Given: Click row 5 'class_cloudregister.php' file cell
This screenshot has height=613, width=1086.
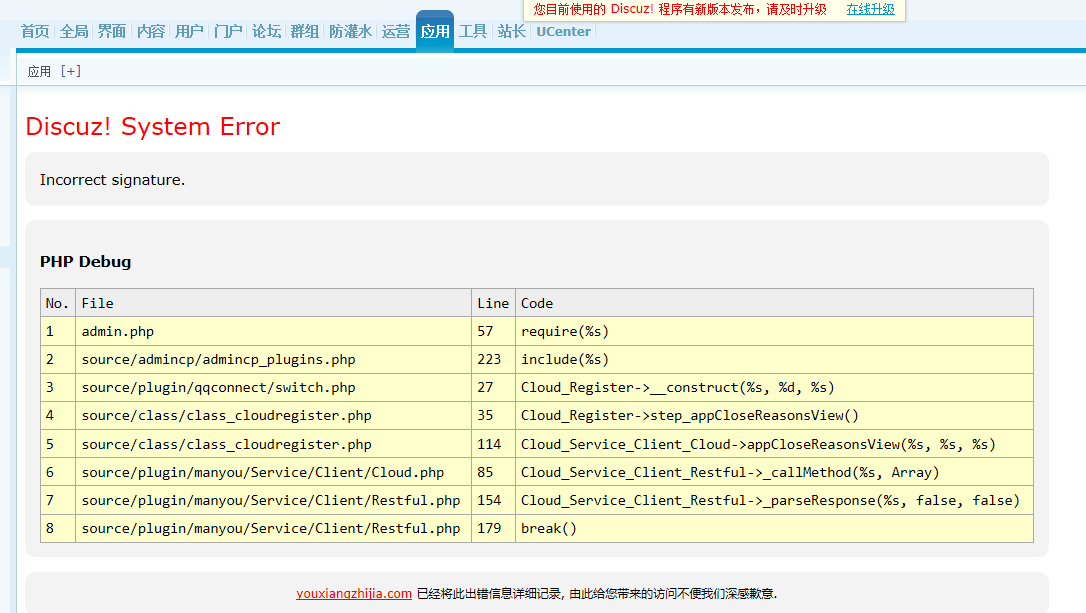Looking at the screenshot, I should [273, 444].
